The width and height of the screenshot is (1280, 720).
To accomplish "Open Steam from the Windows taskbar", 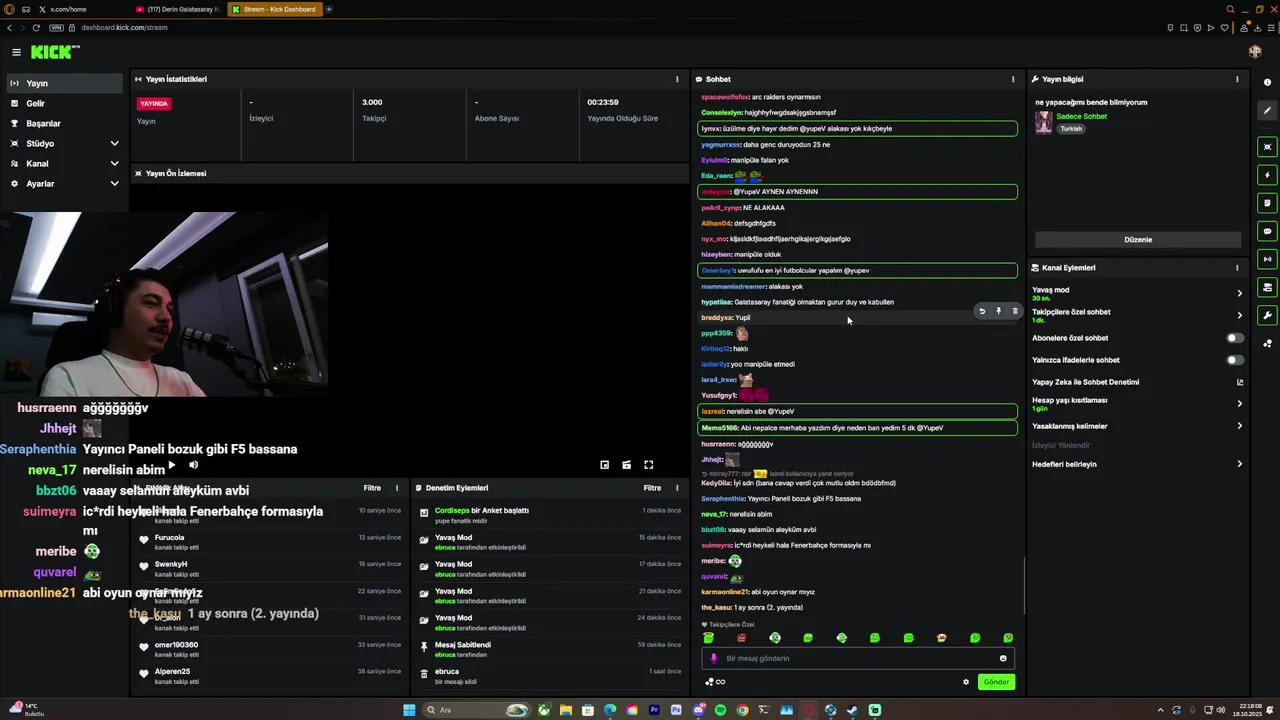I will click(852, 710).
